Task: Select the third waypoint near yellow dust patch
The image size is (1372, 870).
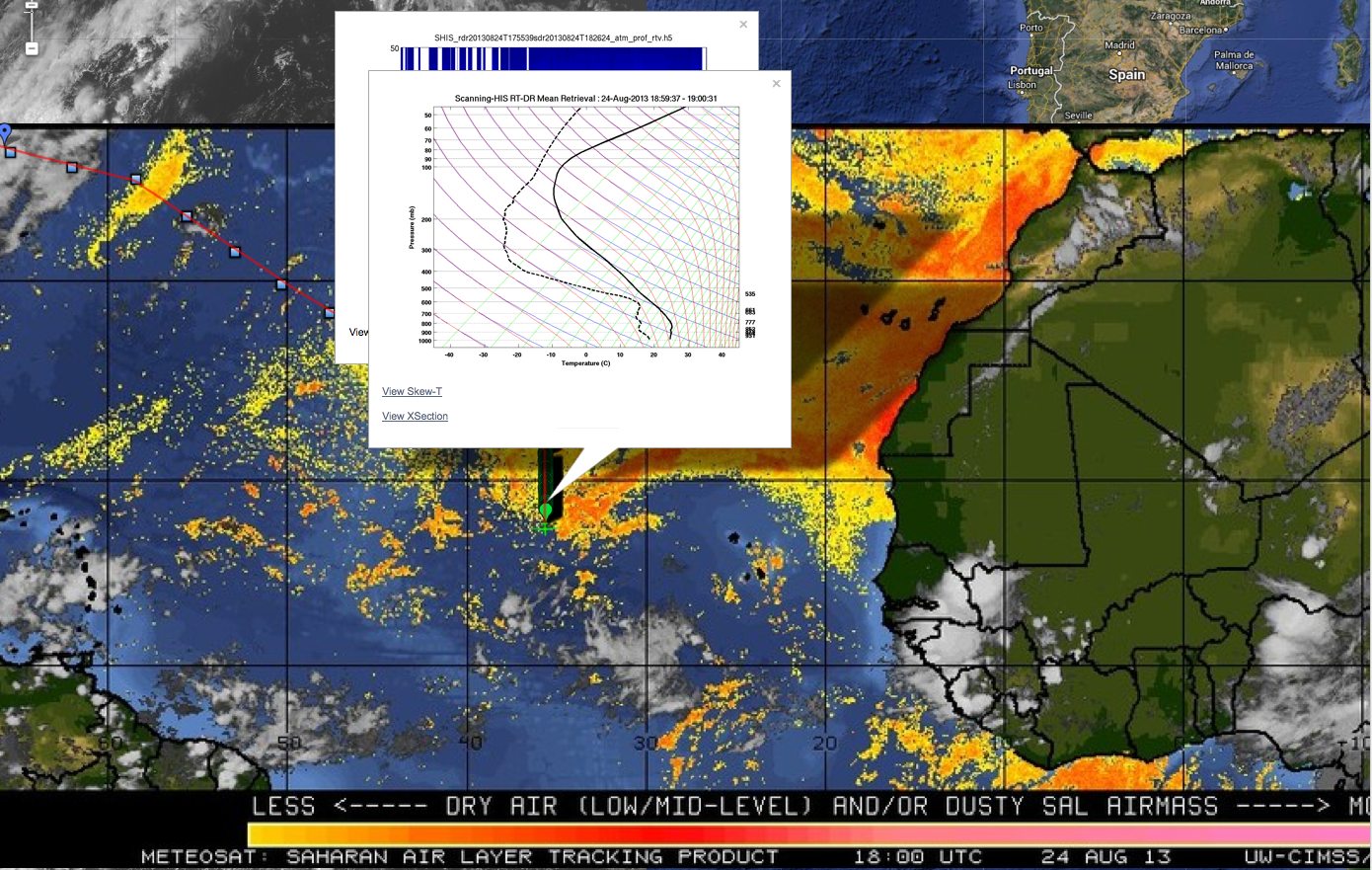Action: click(136, 180)
